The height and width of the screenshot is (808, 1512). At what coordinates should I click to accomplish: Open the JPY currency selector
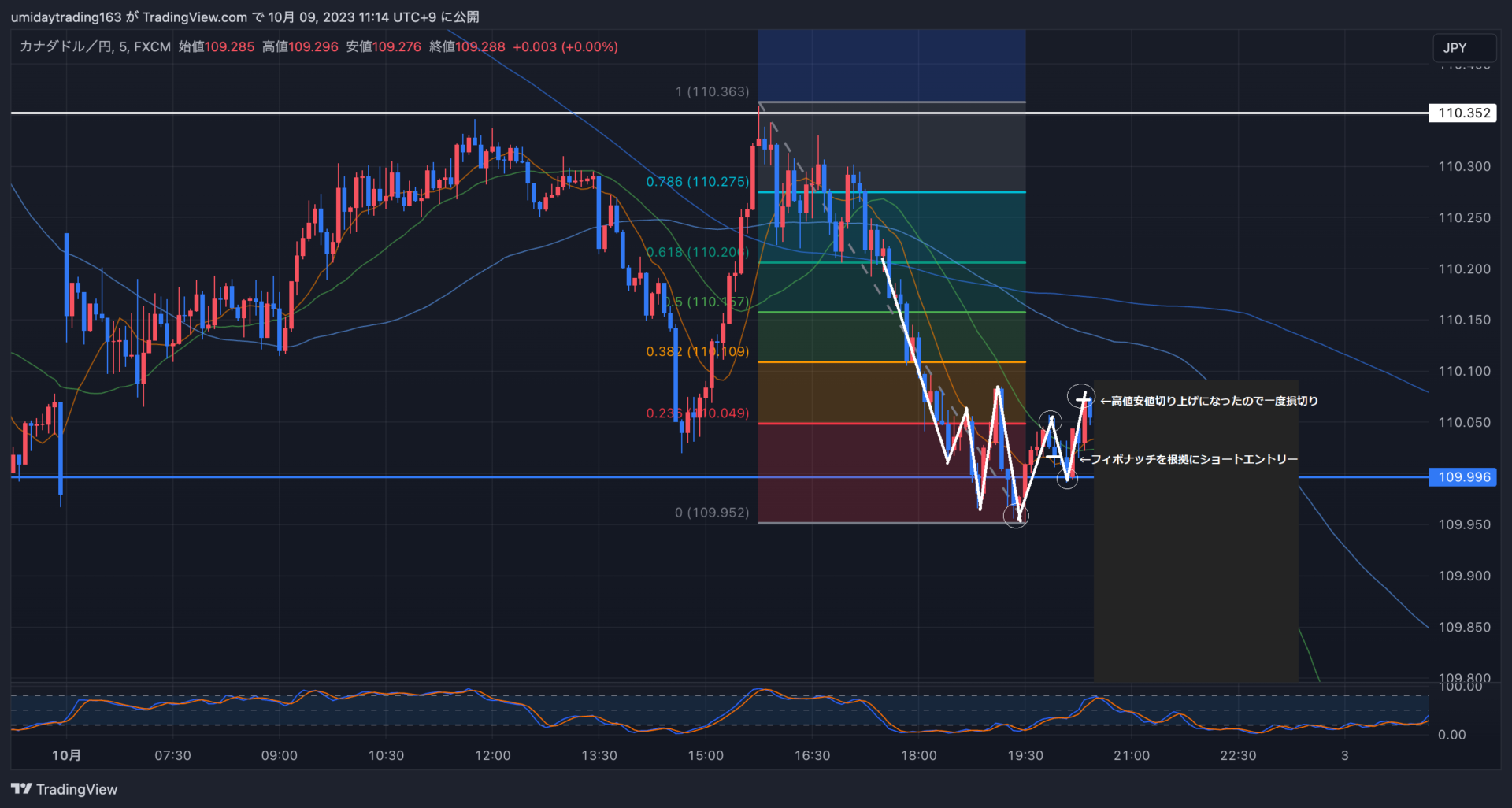click(x=1463, y=48)
